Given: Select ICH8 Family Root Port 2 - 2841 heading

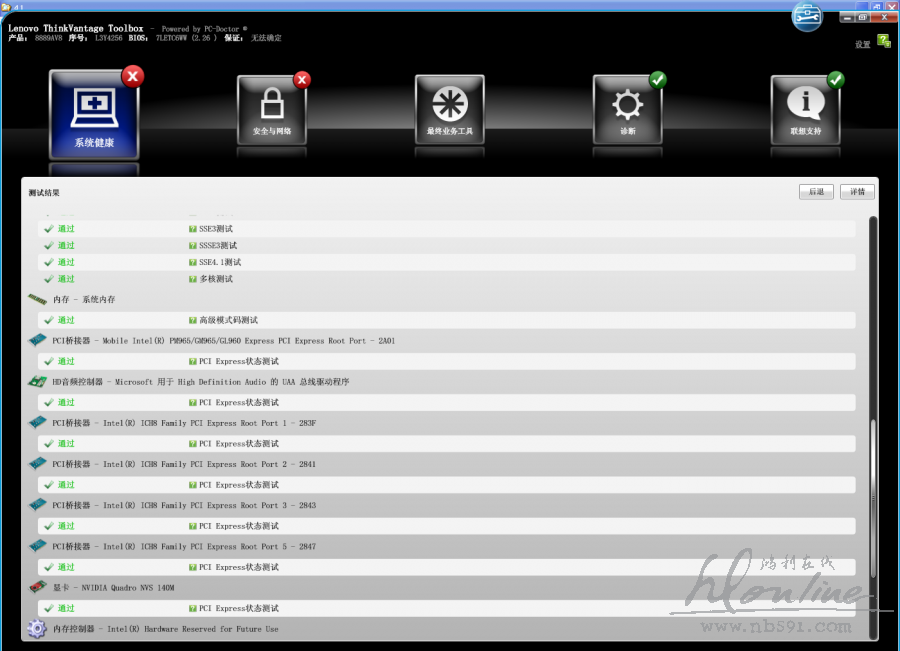Looking at the screenshot, I should (x=184, y=464).
